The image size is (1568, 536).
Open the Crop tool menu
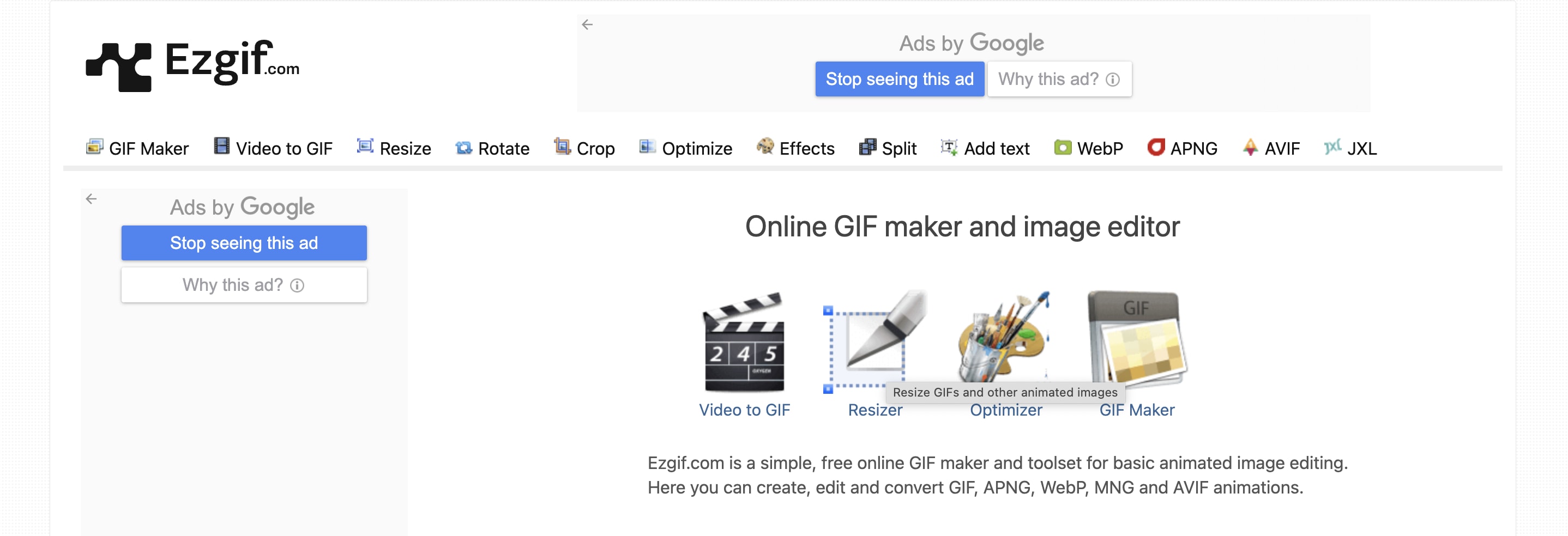click(584, 149)
